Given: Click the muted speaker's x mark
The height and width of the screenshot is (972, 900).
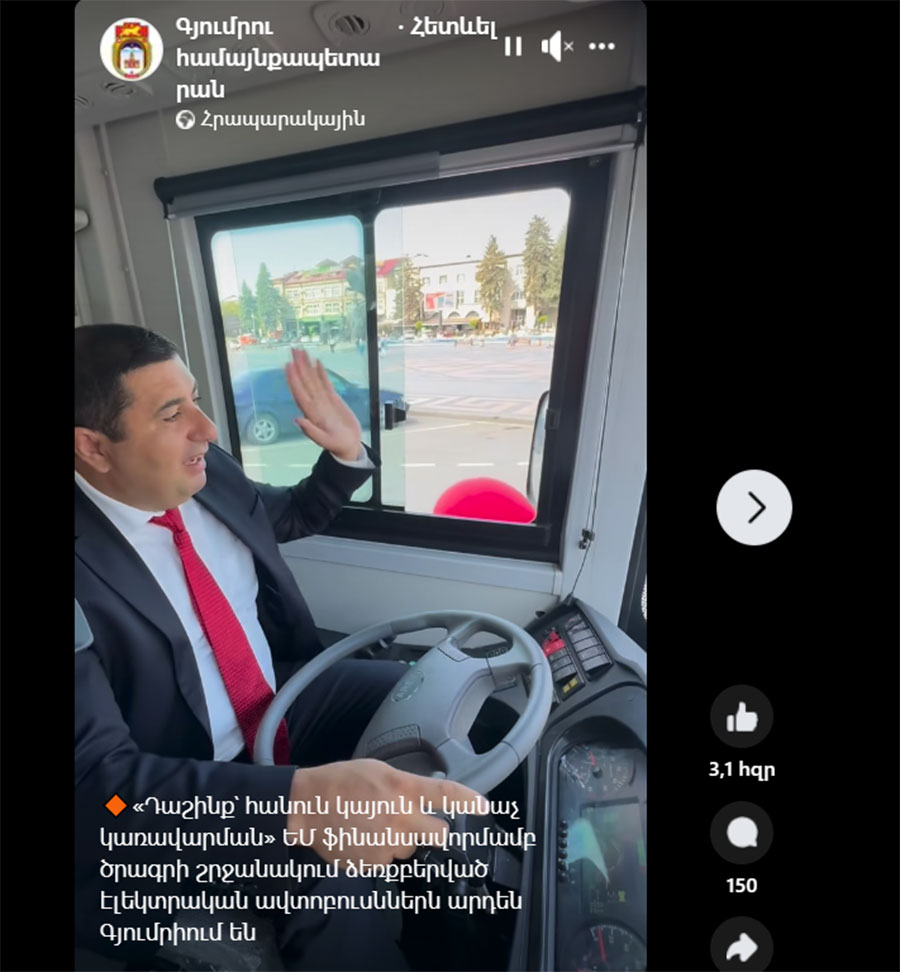Looking at the screenshot, I should (x=568, y=46).
